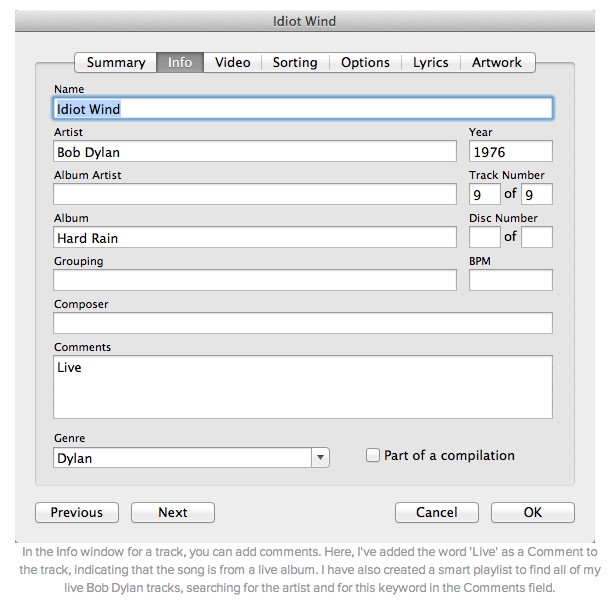Viewport: 611px width, 606px height.
Task: Click the empty BPM field
Action: coord(510,280)
